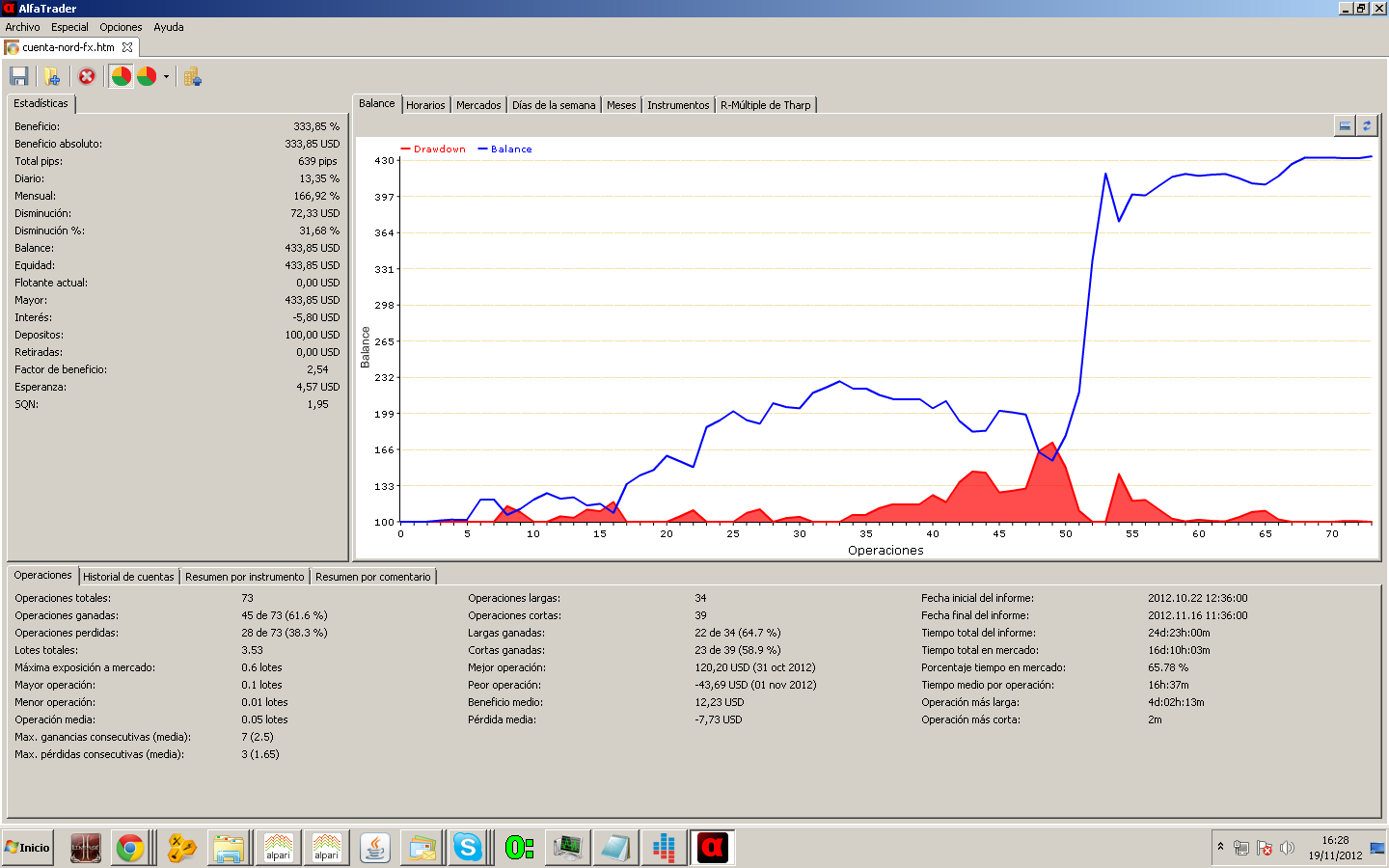Click the blue-red equalizer bars taskbar icon

pos(664,848)
